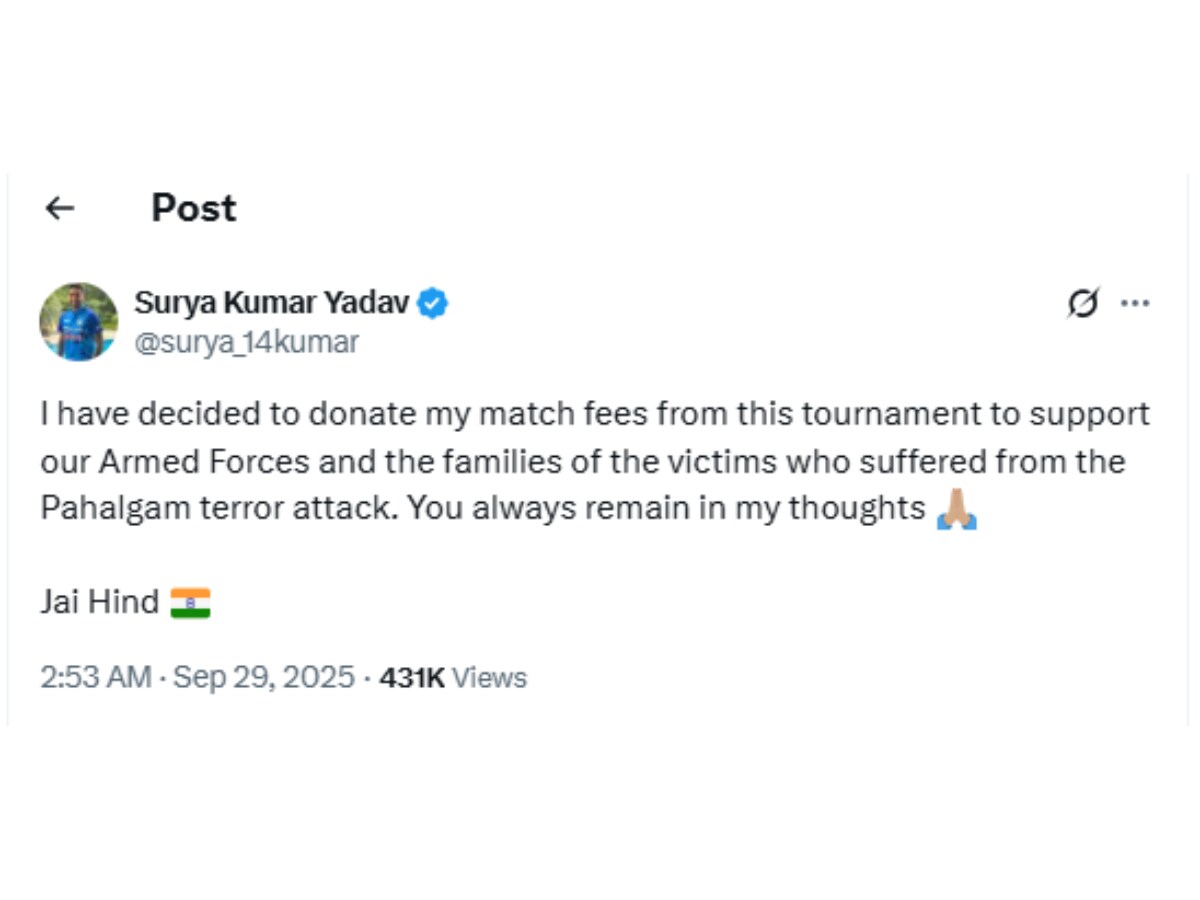This screenshot has width=1200, height=900.
Task: Click the Indian flag emoji
Action: pyautogui.click(x=190, y=602)
